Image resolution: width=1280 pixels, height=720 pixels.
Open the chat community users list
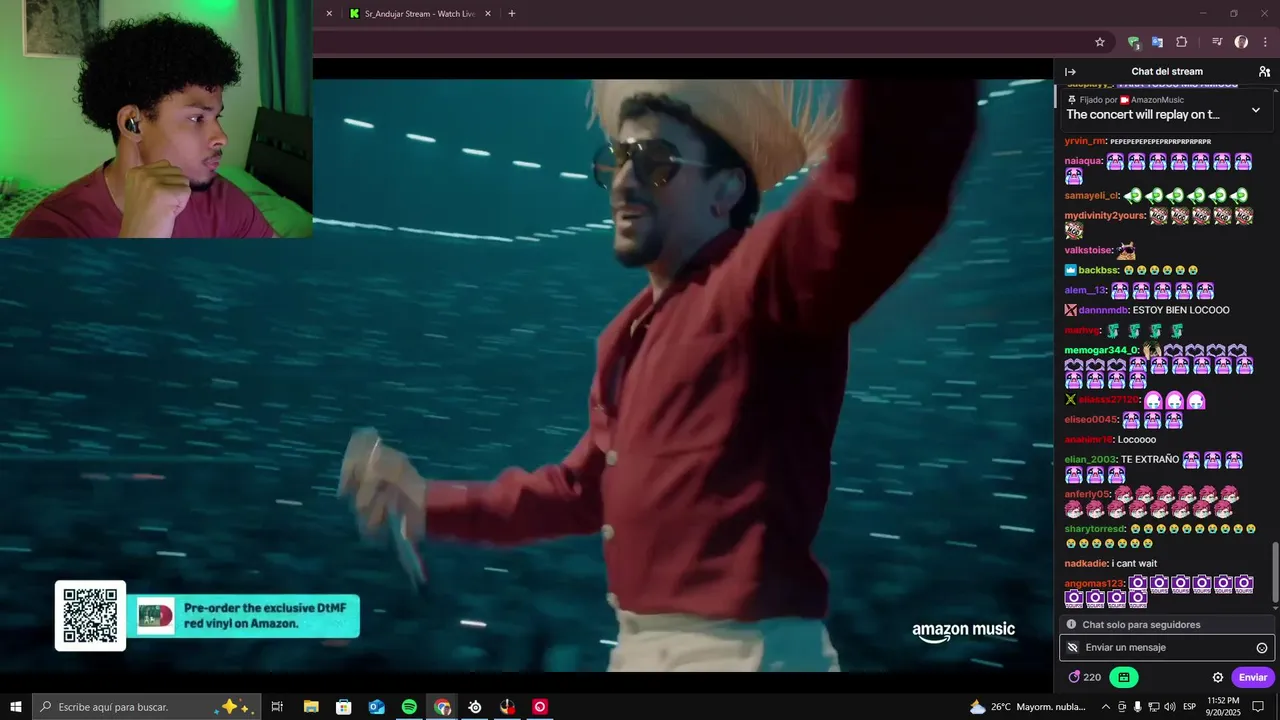(x=1264, y=72)
